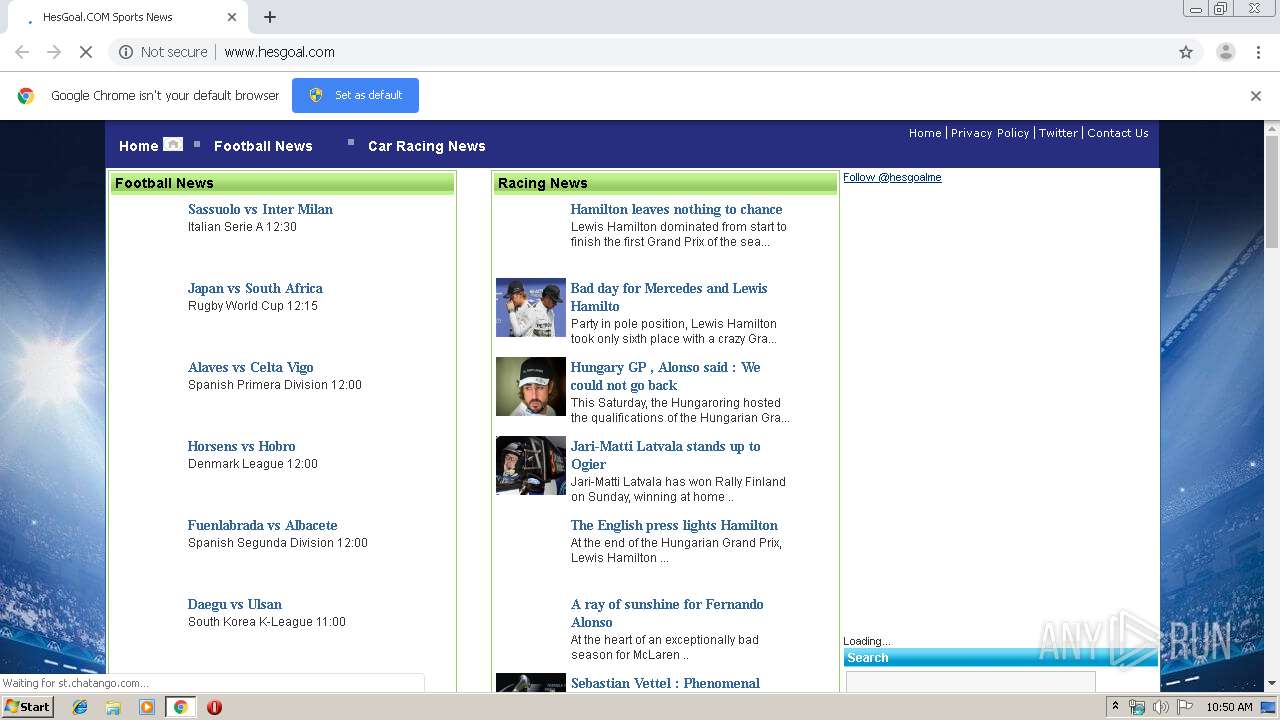The height and width of the screenshot is (720, 1280).
Task: Open the Not secure site info icon
Action: [x=126, y=52]
